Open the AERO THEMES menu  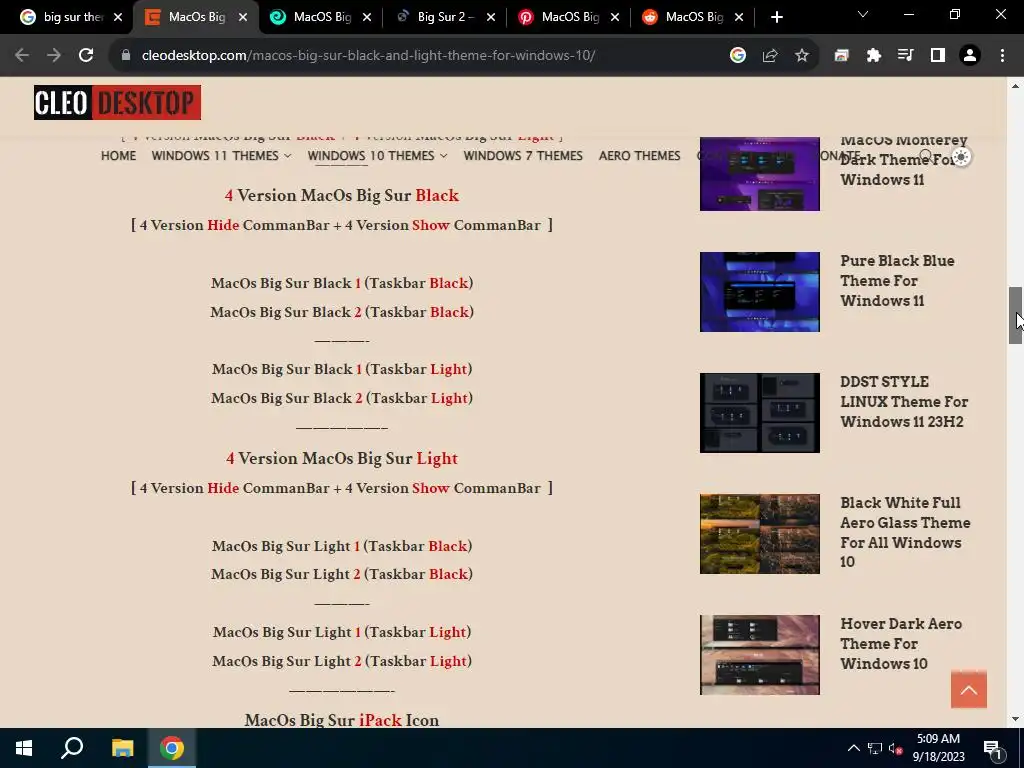click(x=639, y=156)
